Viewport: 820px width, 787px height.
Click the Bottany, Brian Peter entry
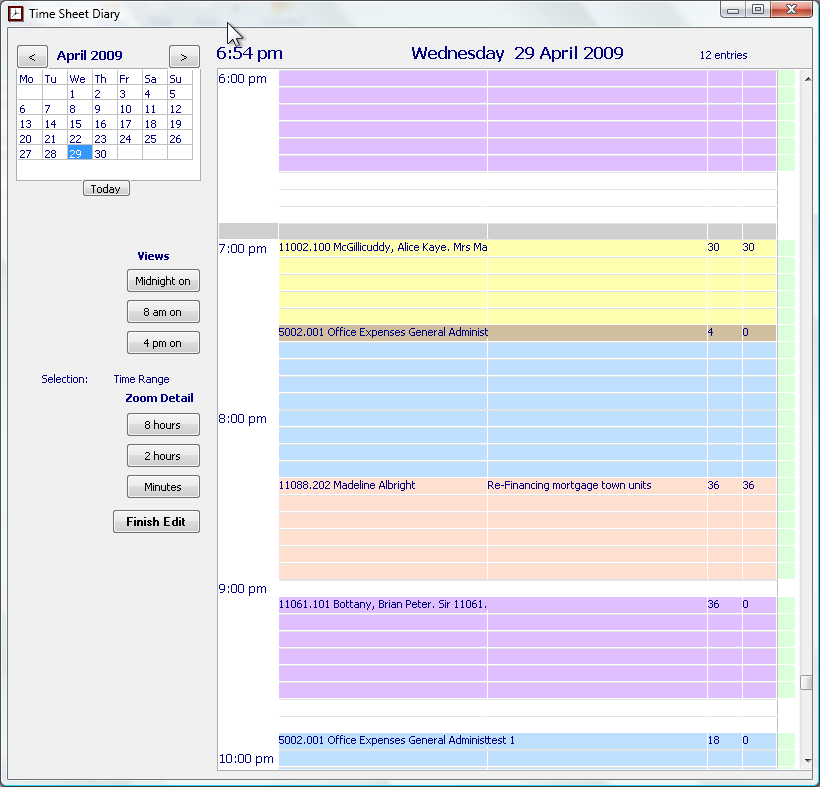tap(383, 604)
